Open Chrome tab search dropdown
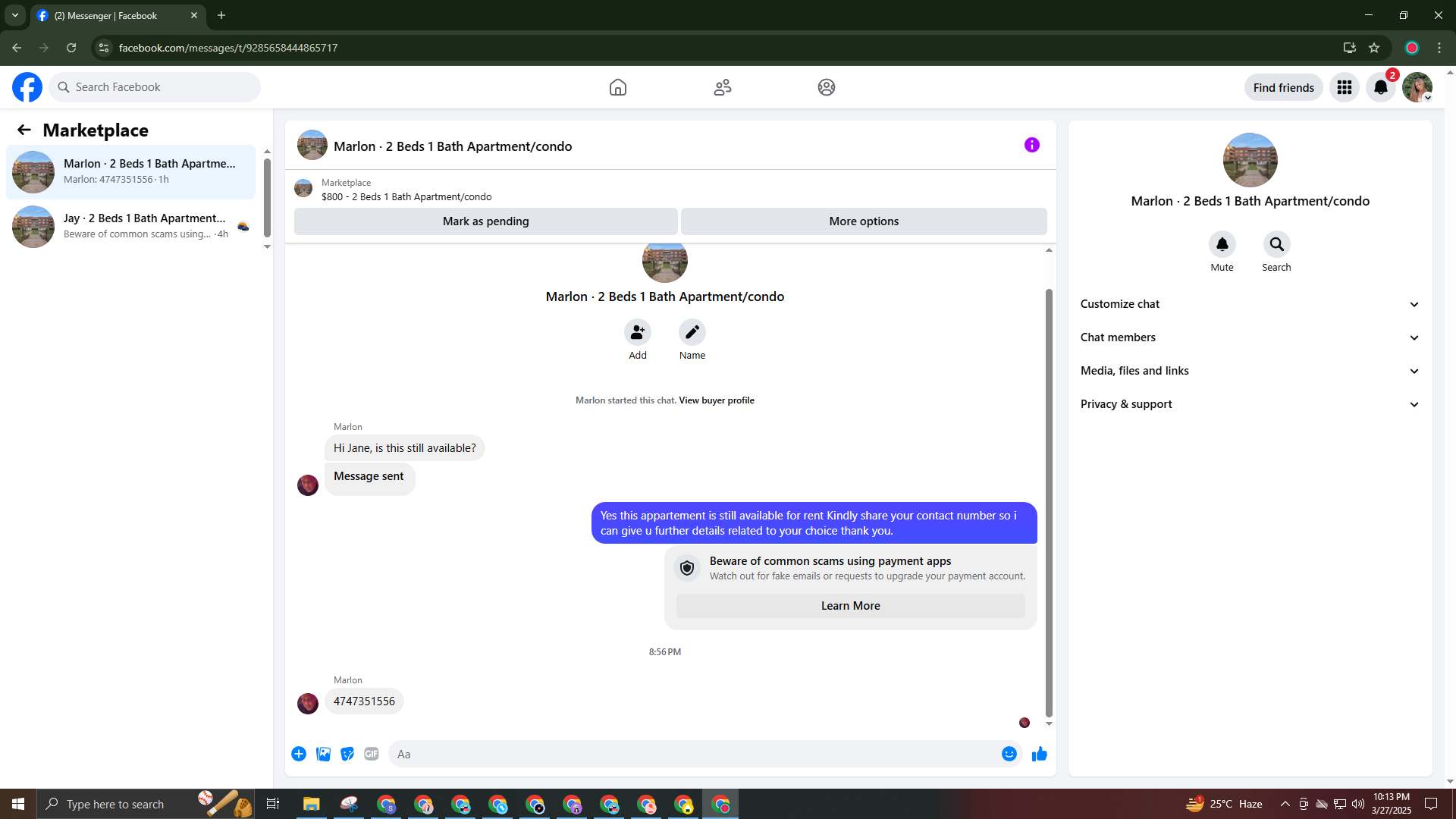This screenshot has width=1456, height=819. (x=15, y=15)
